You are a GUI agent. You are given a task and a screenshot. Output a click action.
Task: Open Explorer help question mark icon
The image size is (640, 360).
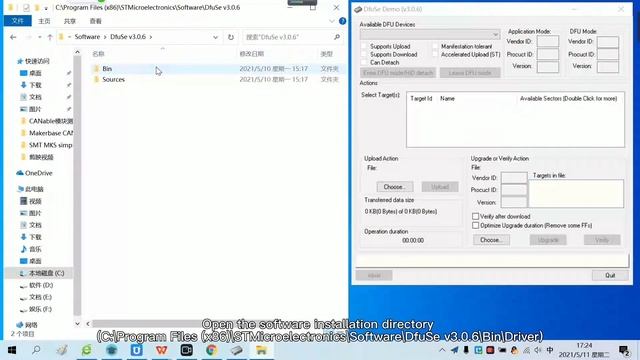pos(342,21)
